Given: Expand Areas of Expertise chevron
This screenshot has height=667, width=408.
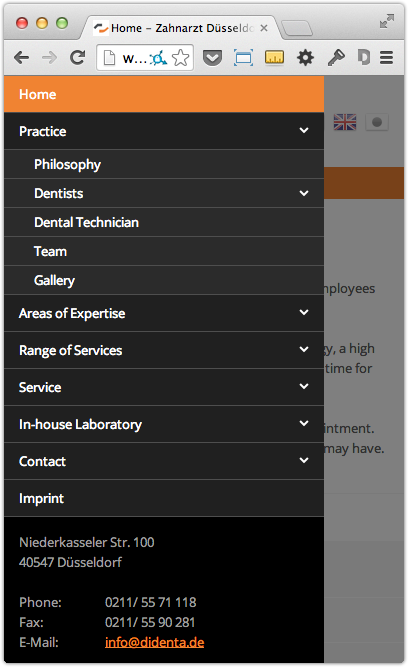Looking at the screenshot, I should point(304,313).
